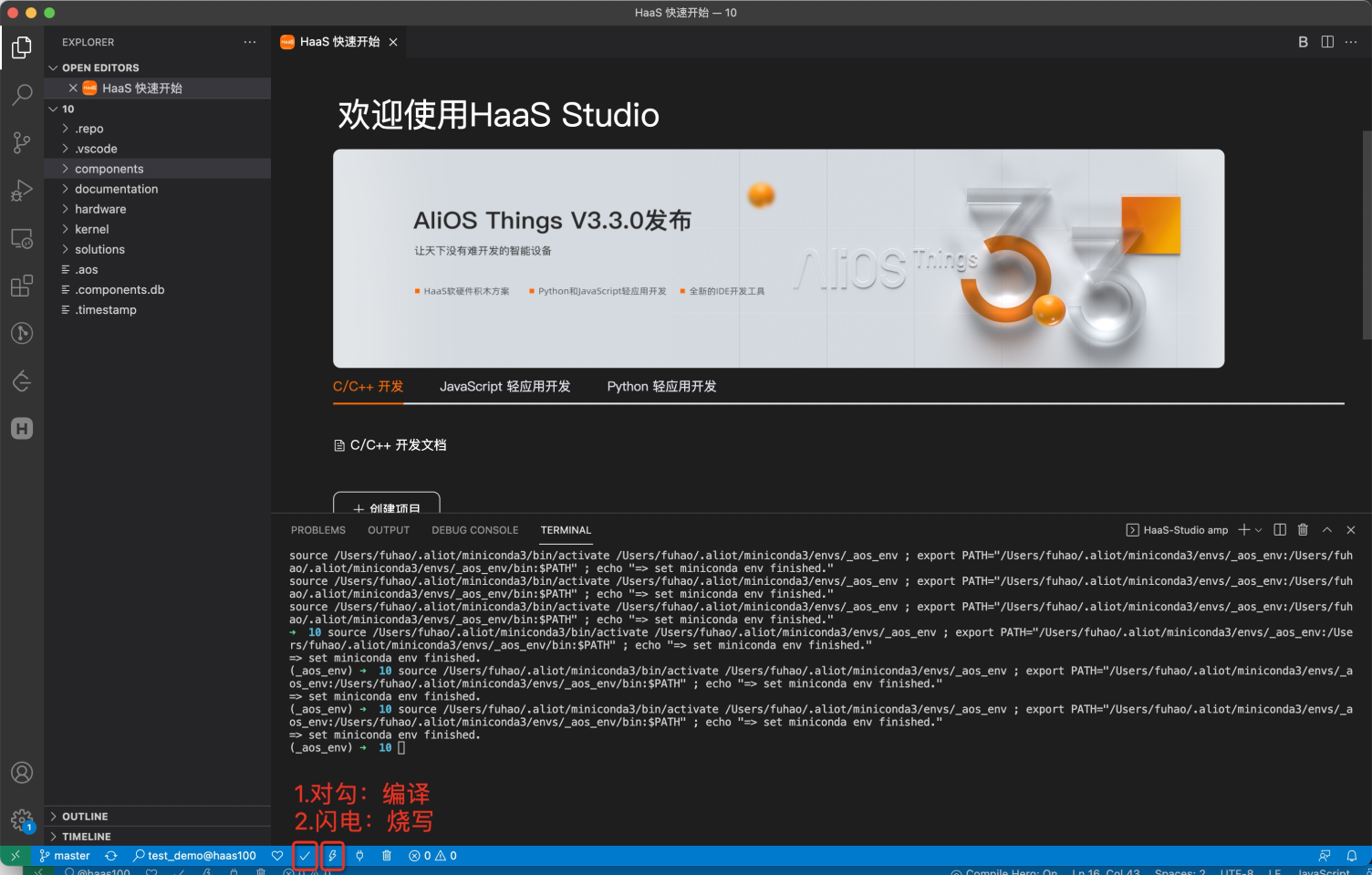Click the synchronize changes icon in status bar
This screenshot has height=875, width=1372.
point(111,856)
